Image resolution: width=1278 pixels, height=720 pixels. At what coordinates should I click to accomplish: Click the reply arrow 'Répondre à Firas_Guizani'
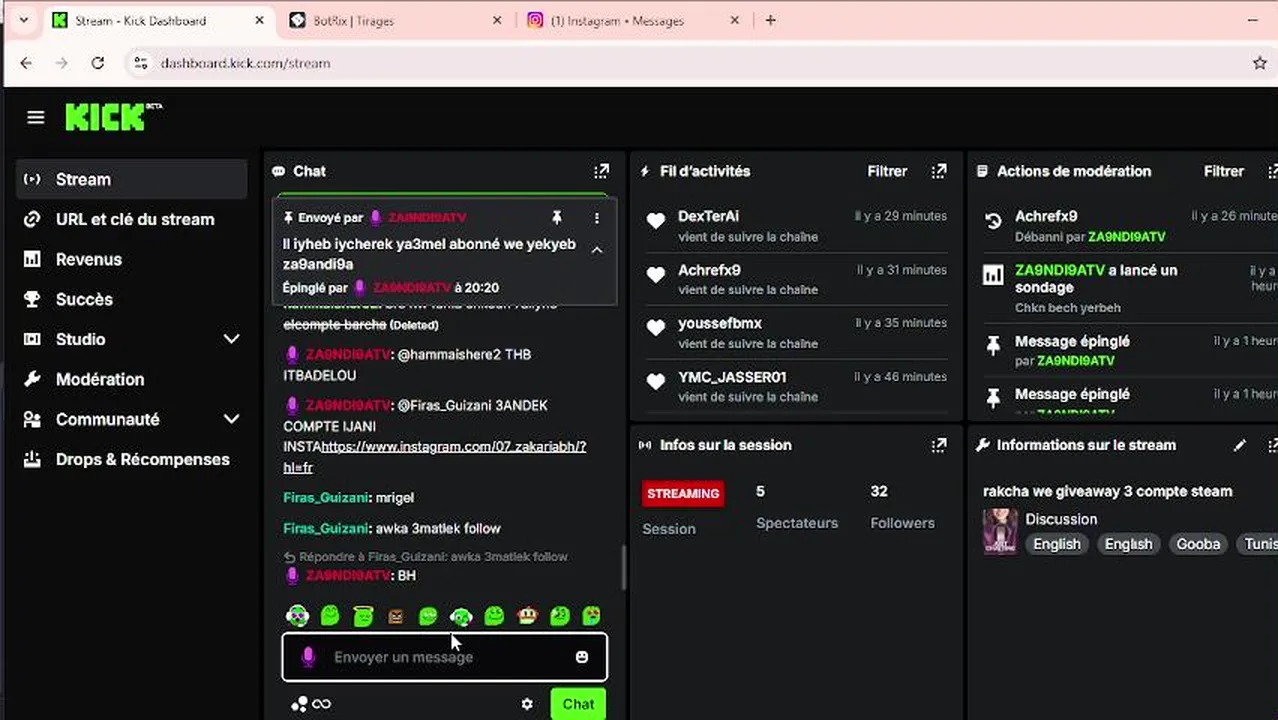tap(289, 557)
